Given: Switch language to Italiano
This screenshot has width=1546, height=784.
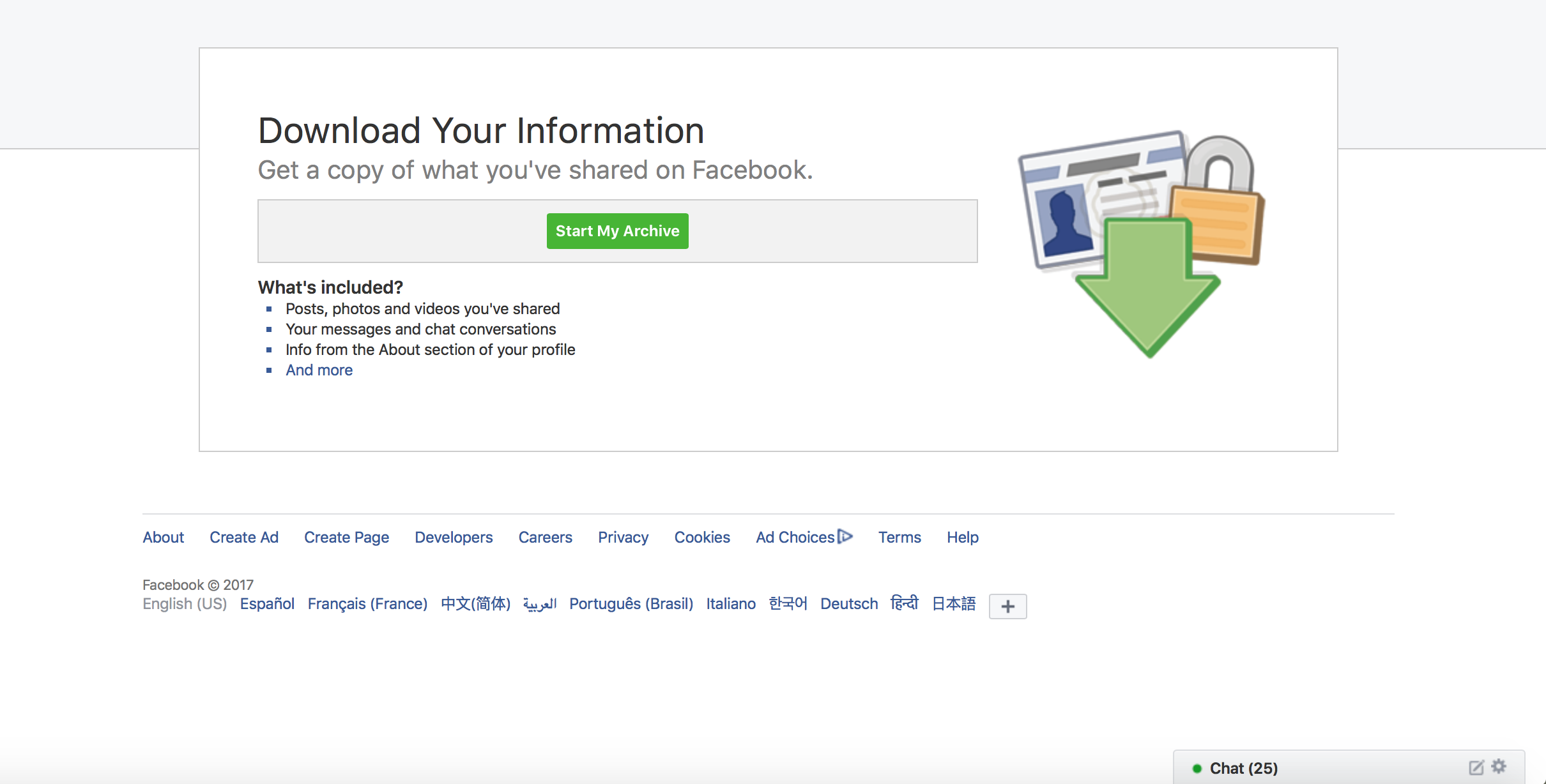Looking at the screenshot, I should [731, 604].
